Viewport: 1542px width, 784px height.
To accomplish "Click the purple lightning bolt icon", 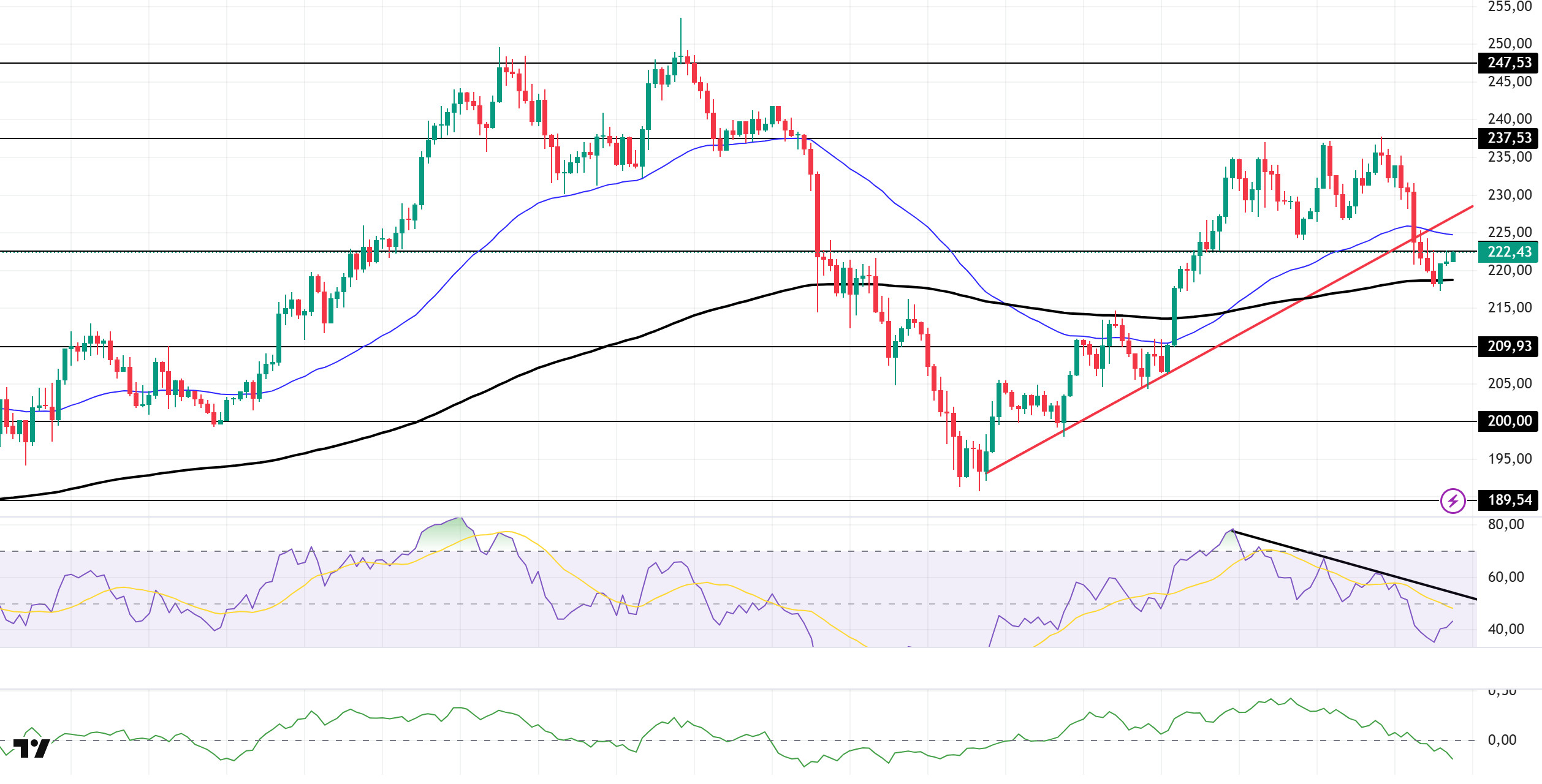I will (1453, 501).
